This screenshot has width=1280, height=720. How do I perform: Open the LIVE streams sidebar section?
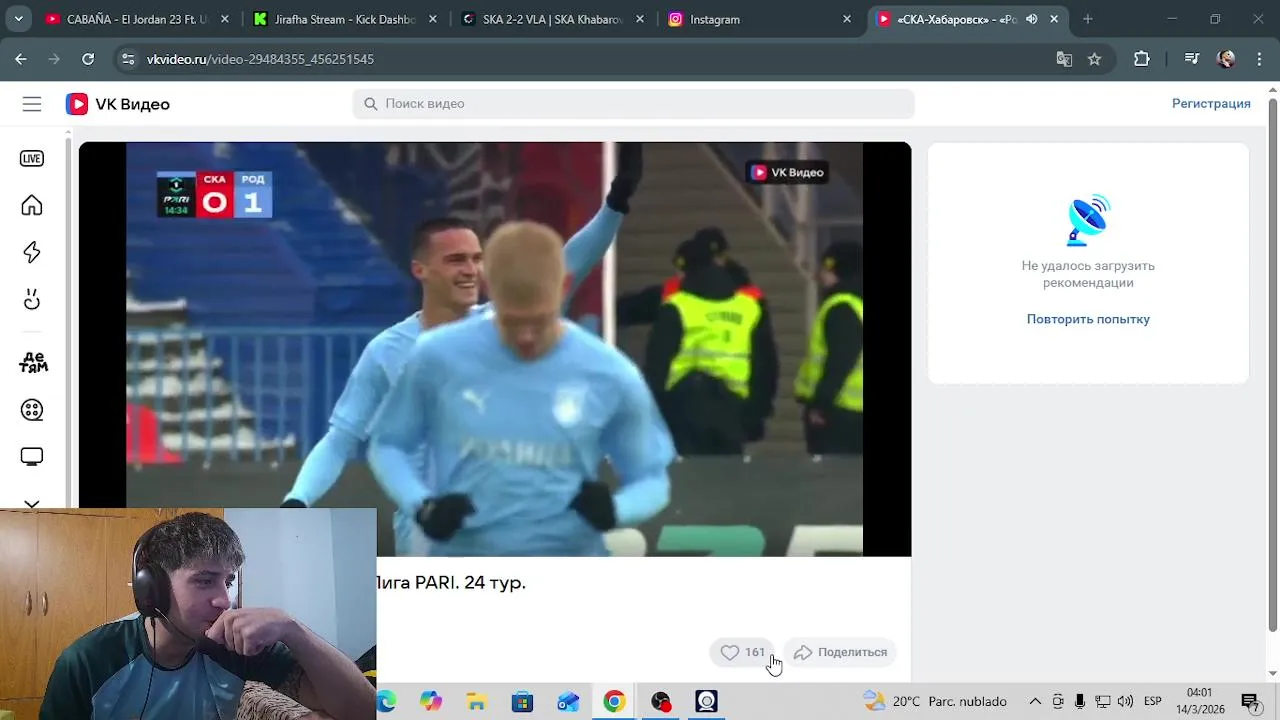click(32, 158)
